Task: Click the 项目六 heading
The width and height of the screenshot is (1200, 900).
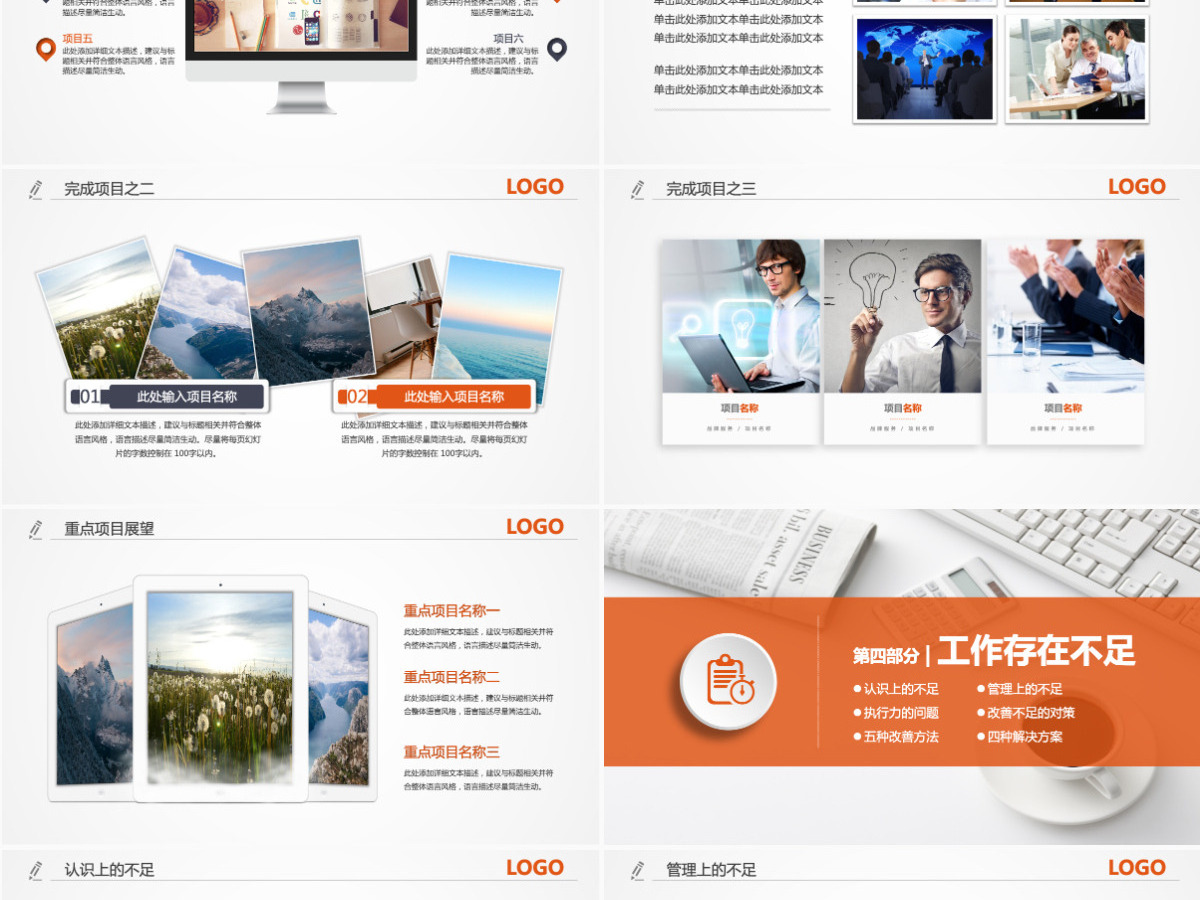Action: (x=508, y=38)
